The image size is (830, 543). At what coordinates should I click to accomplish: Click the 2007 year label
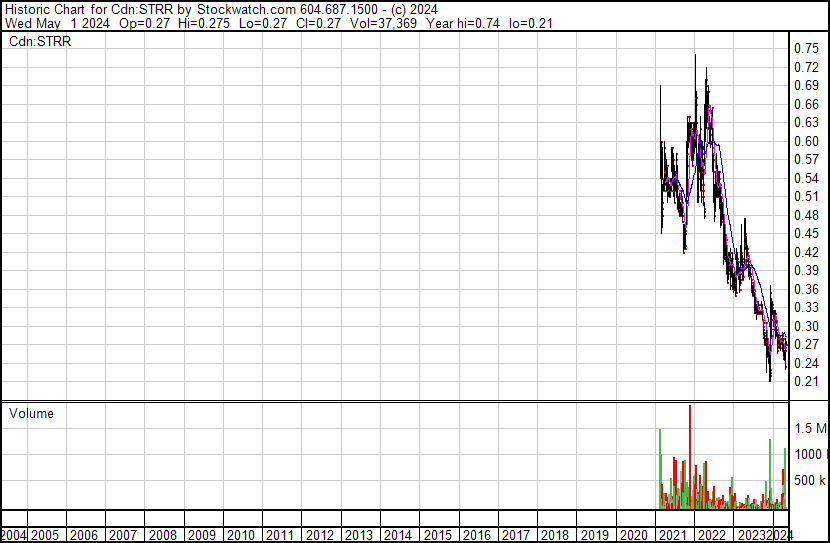(123, 534)
